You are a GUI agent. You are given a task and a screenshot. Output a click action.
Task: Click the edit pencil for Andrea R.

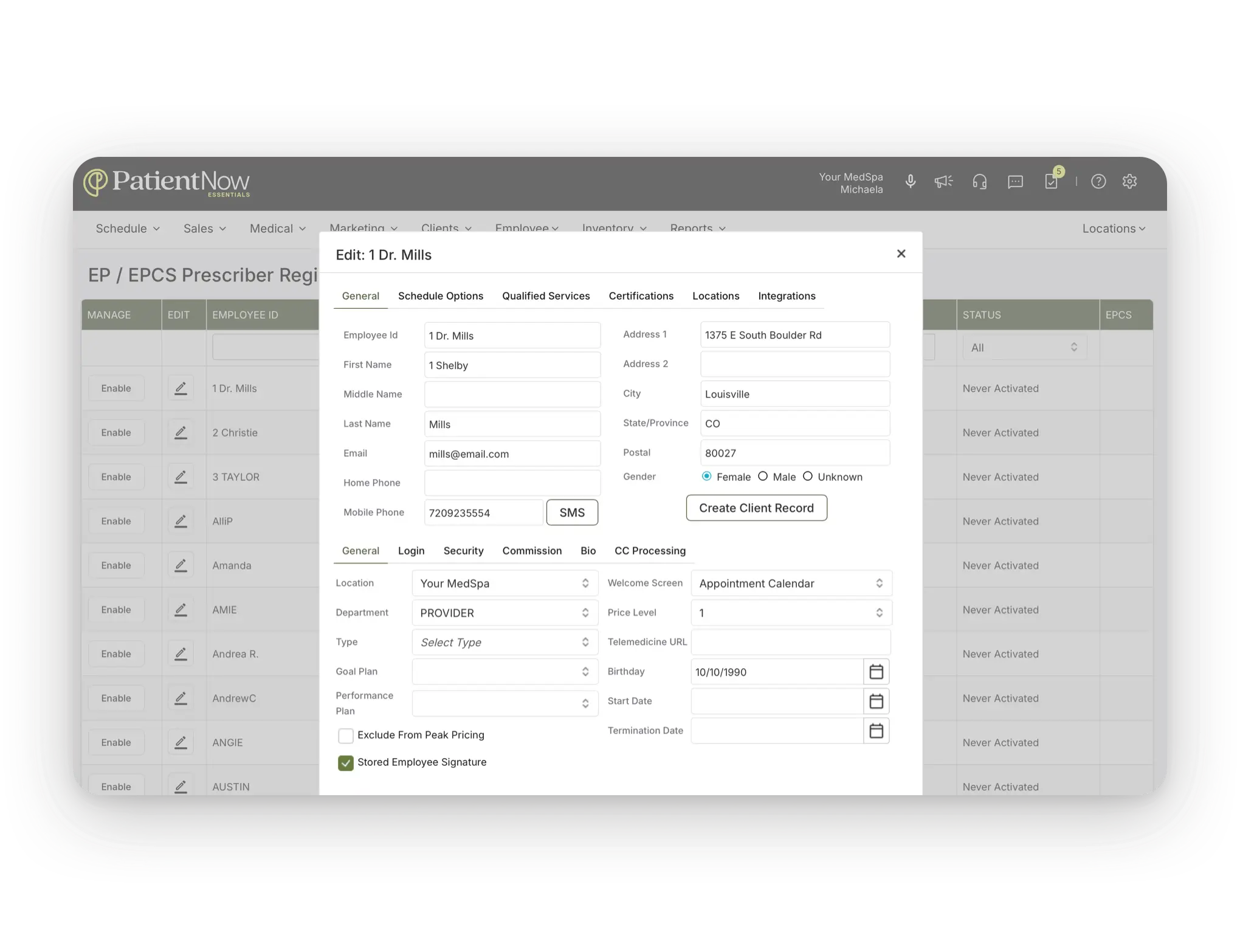pos(181,654)
